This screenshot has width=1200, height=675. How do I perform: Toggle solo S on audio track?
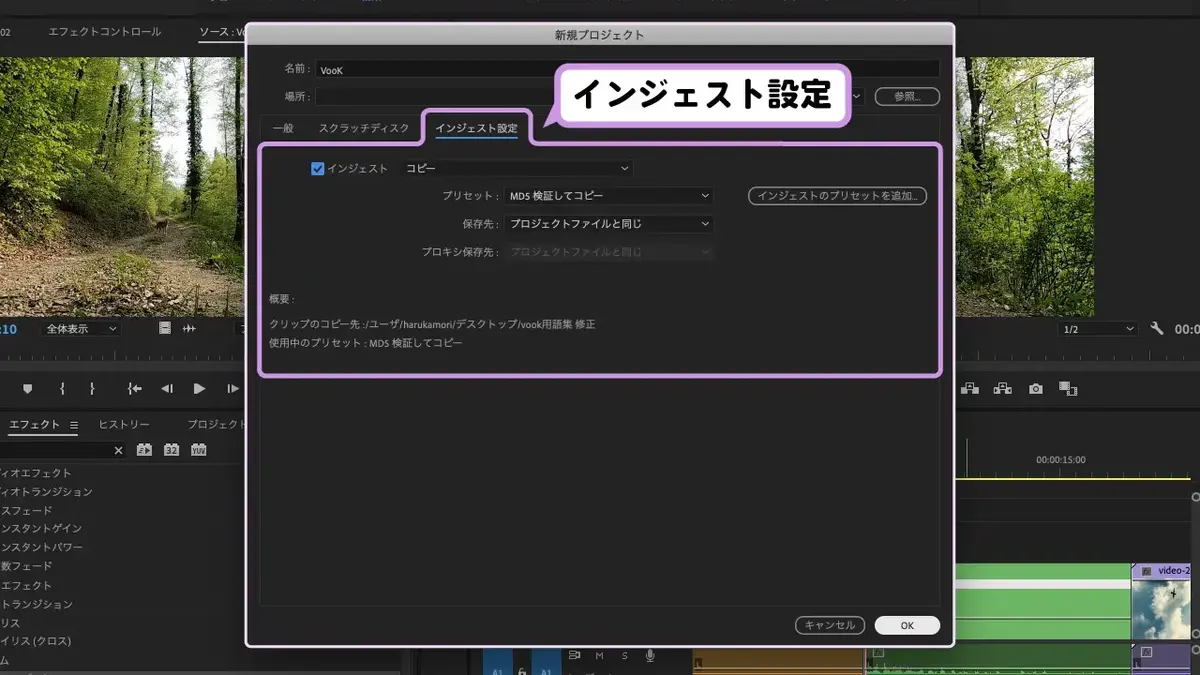pos(625,655)
